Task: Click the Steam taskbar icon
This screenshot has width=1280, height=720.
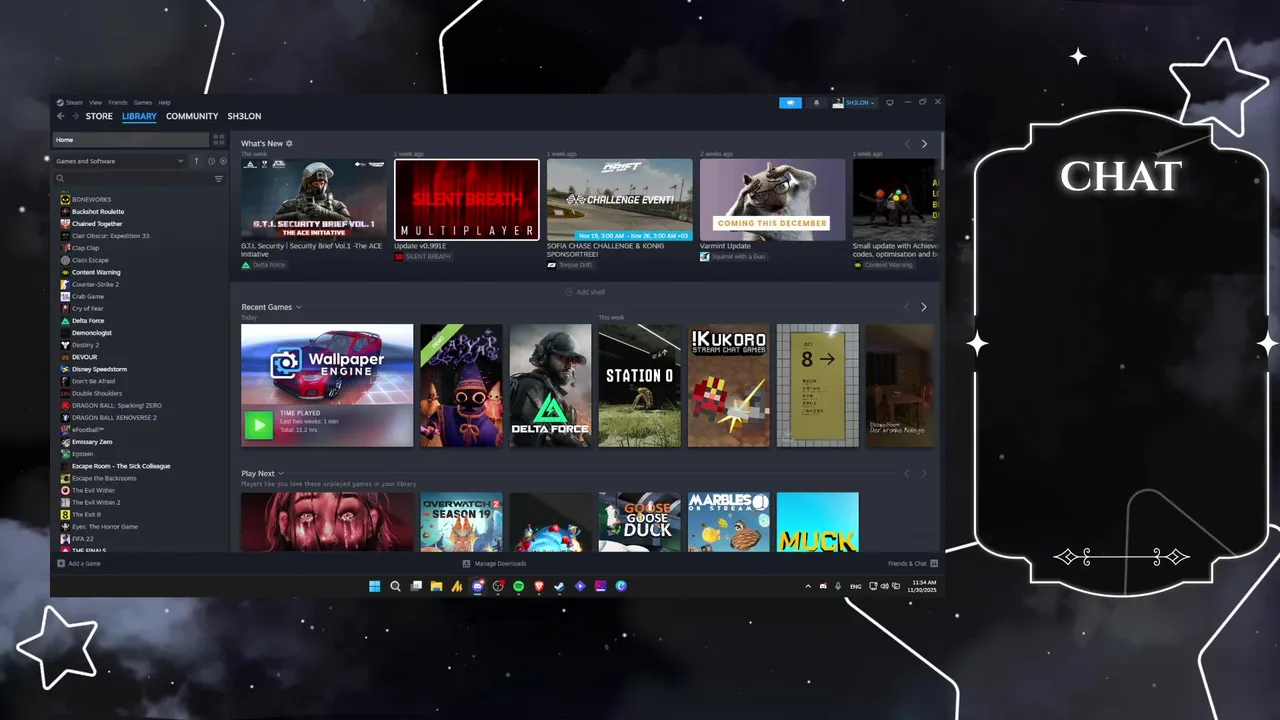Action: (559, 586)
